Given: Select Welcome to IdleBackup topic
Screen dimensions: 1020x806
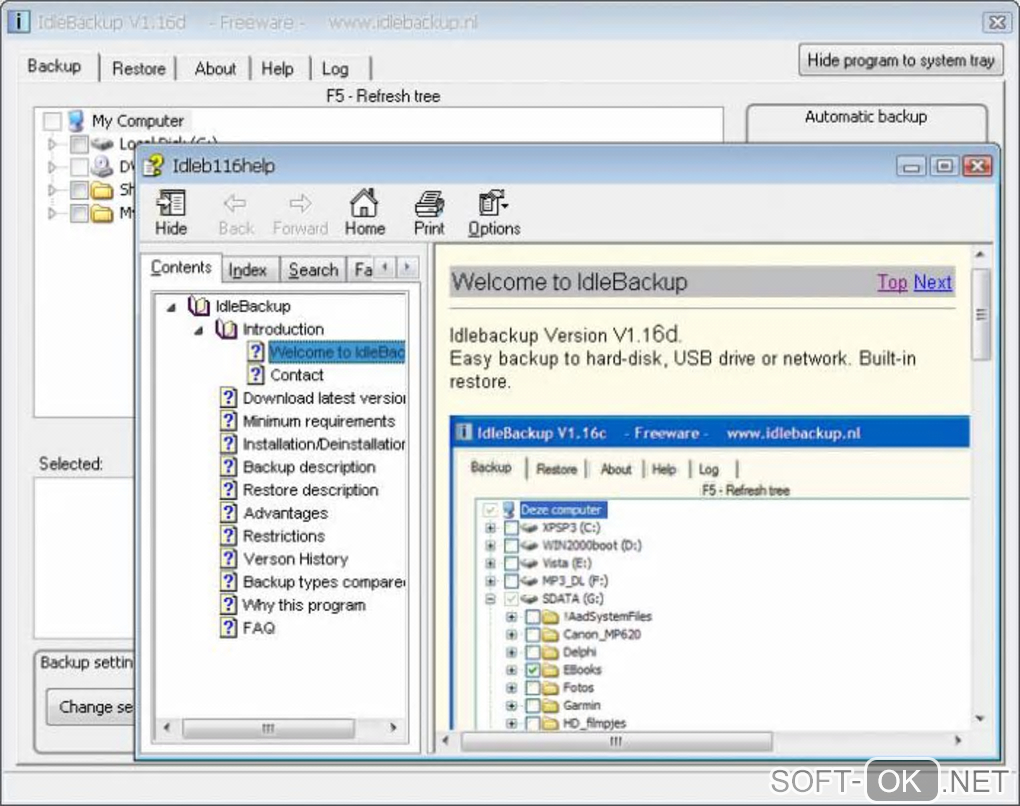Looking at the screenshot, I should pyautogui.click(x=336, y=352).
